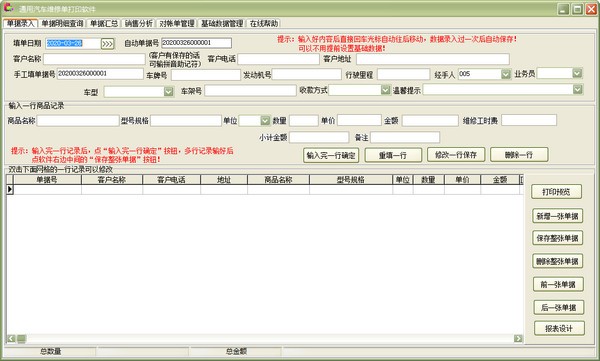Open the 温馨提示 dropdown arrow
Image resolution: width=600 pixels, height=361 pixels.
click(577, 90)
